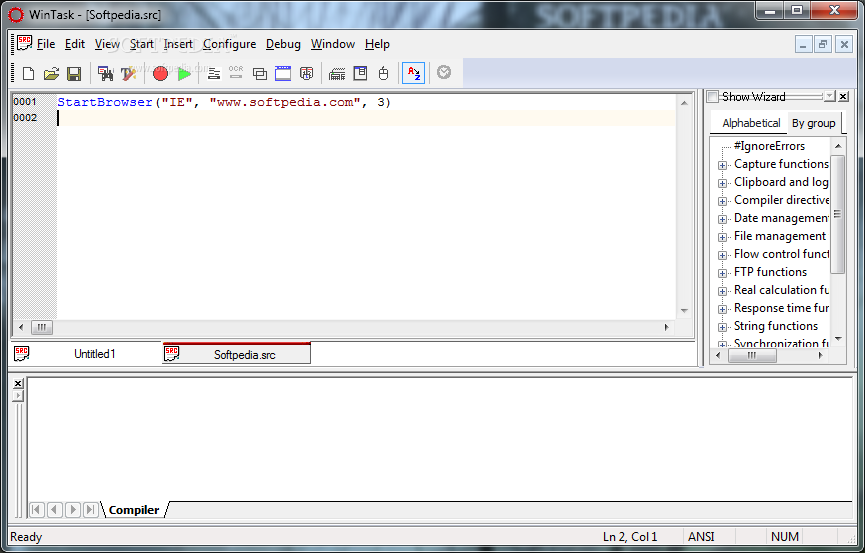The width and height of the screenshot is (865, 553).
Task: Enable the Show Wizard checkbox
Action: (x=713, y=97)
